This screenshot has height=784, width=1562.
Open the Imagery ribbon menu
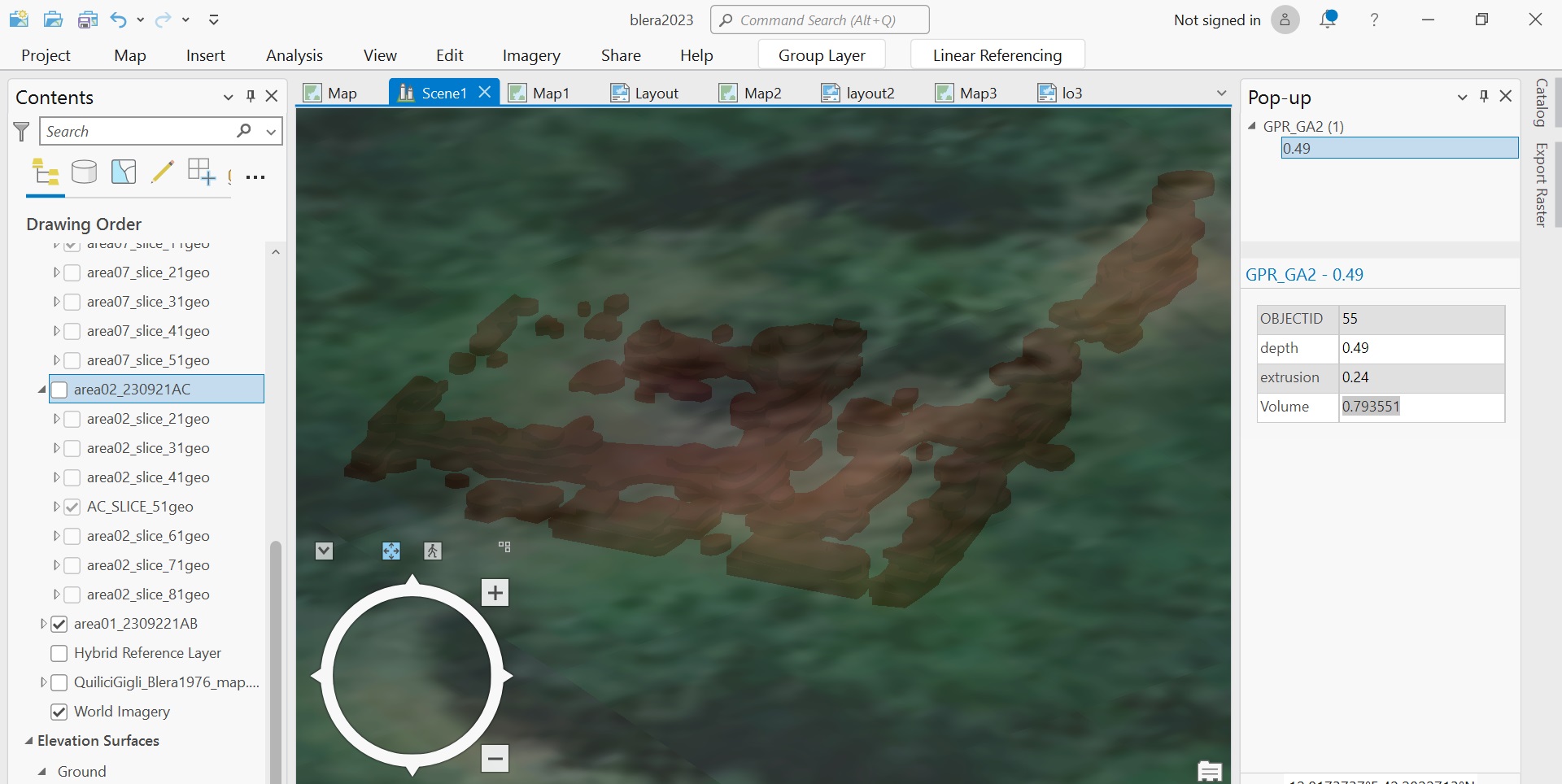(531, 54)
